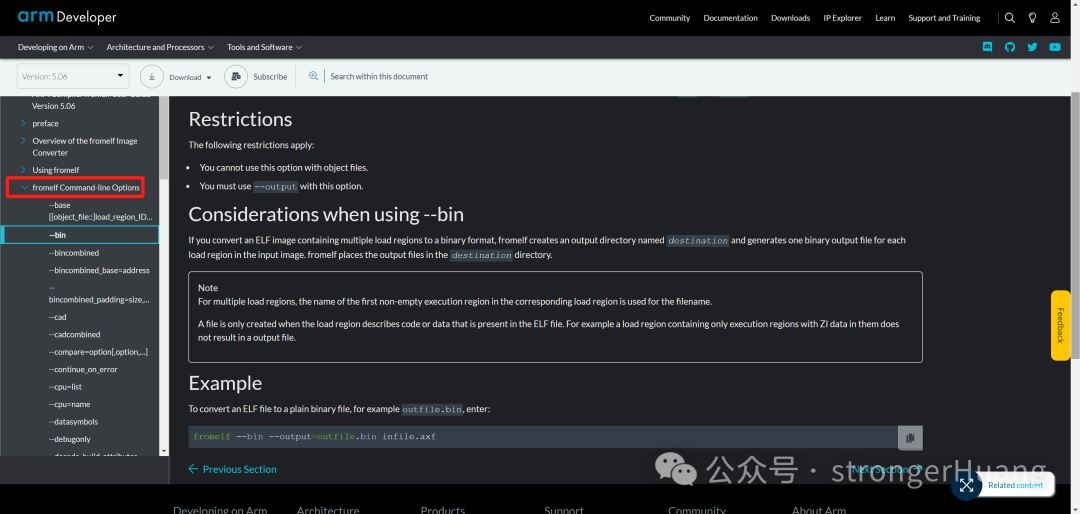Image resolution: width=1080 pixels, height=514 pixels.
Task: Click the Arm Developer logo
Action: click(x=68, y=17)
